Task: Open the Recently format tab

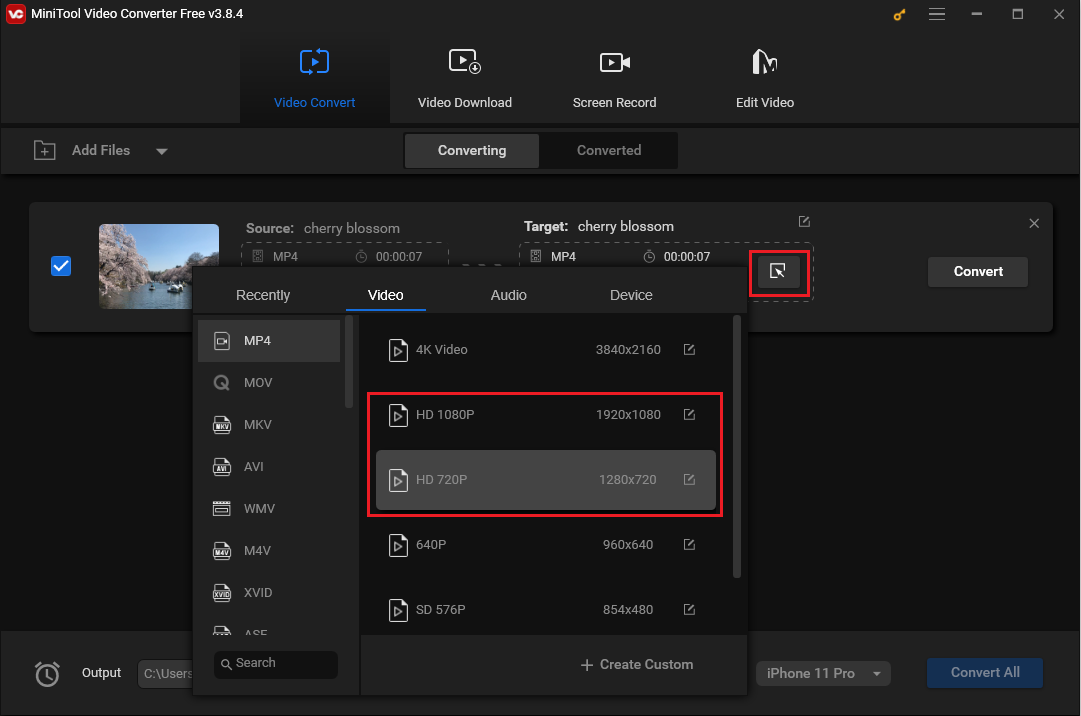Action: click(x=263, y=295)
